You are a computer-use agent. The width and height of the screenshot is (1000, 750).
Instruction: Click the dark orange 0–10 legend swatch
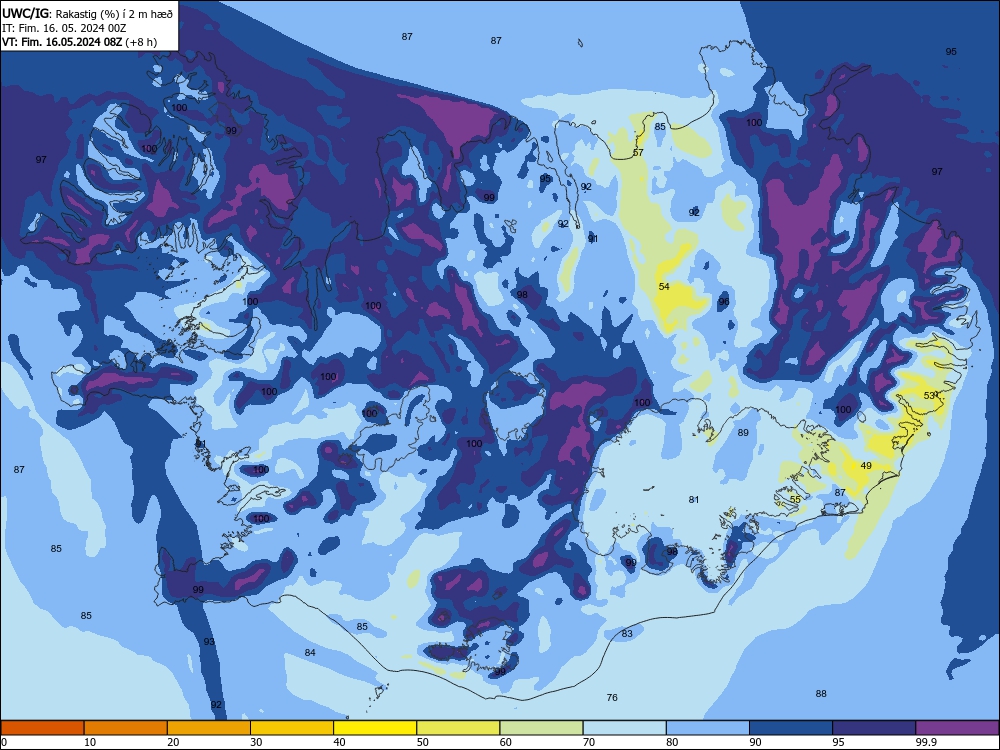click(42, 728)
